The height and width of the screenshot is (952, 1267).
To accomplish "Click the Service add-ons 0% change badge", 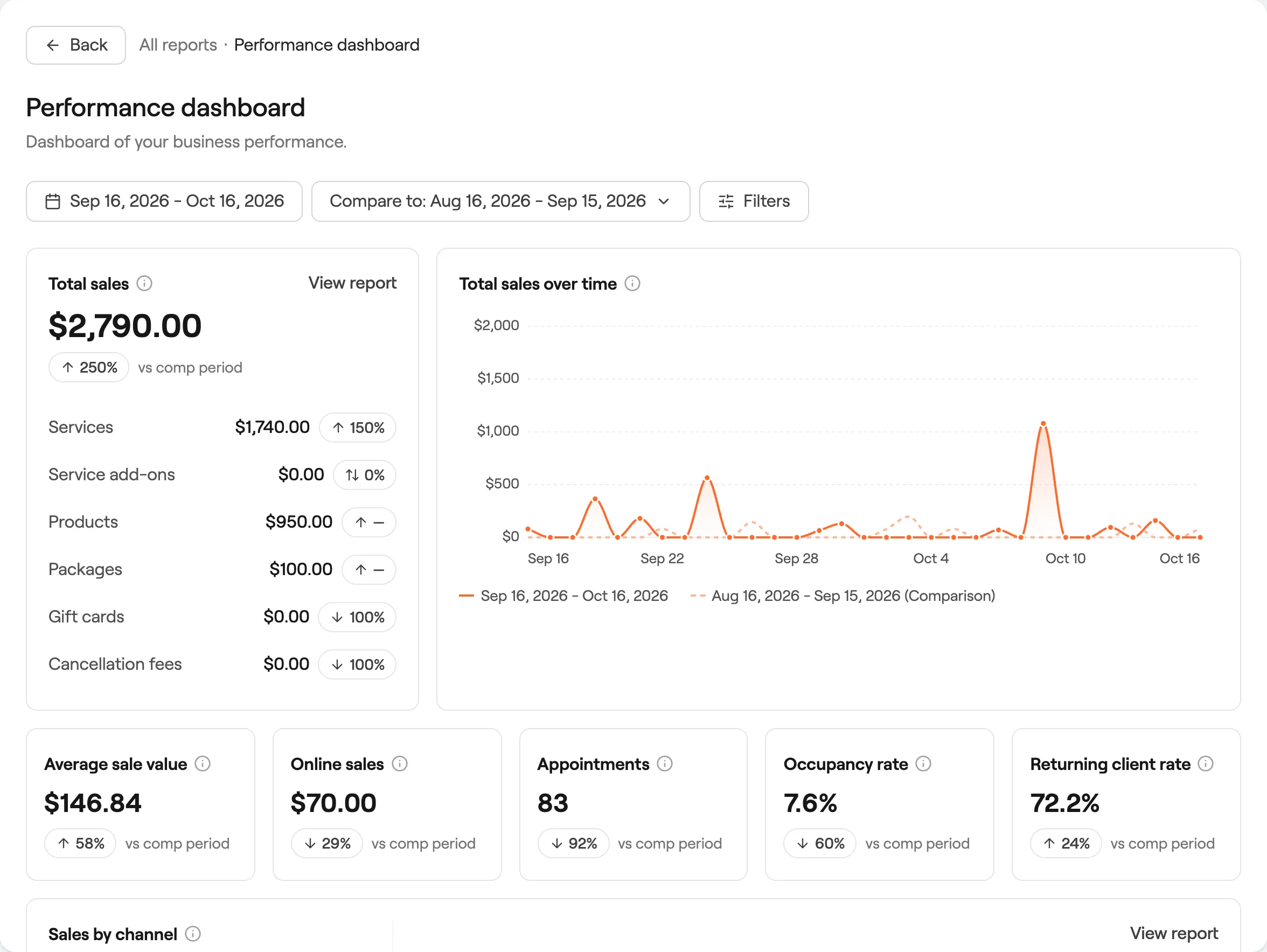I will [365, 475].
